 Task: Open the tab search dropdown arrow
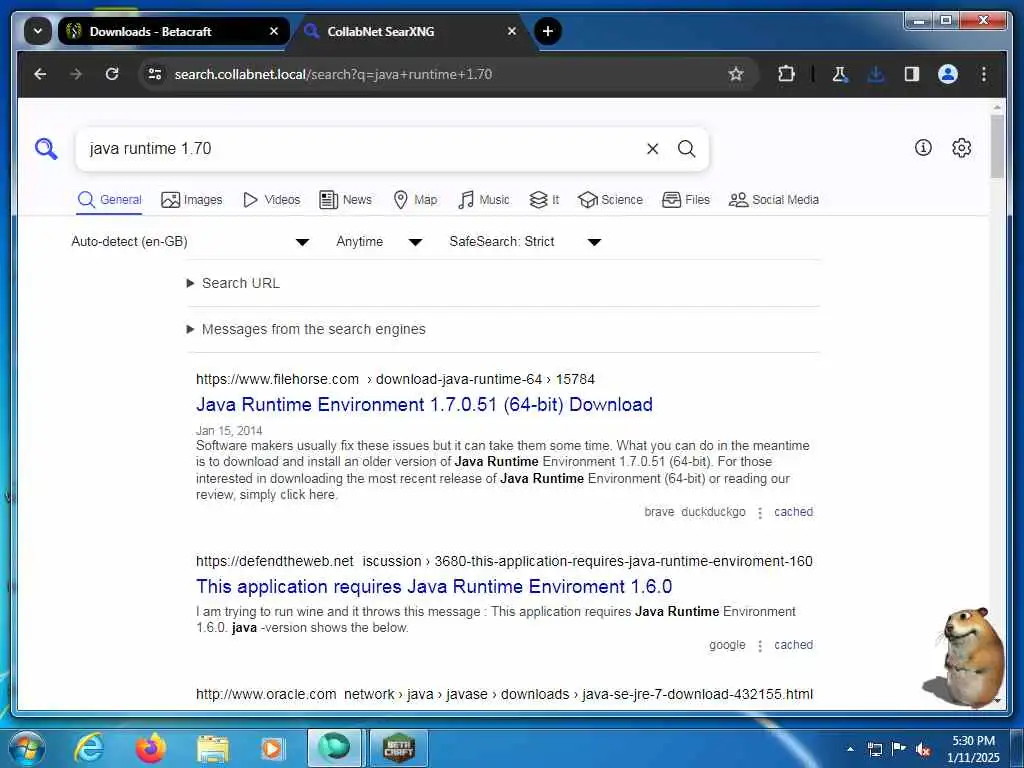pyautogui.click(x=38, y=31)
